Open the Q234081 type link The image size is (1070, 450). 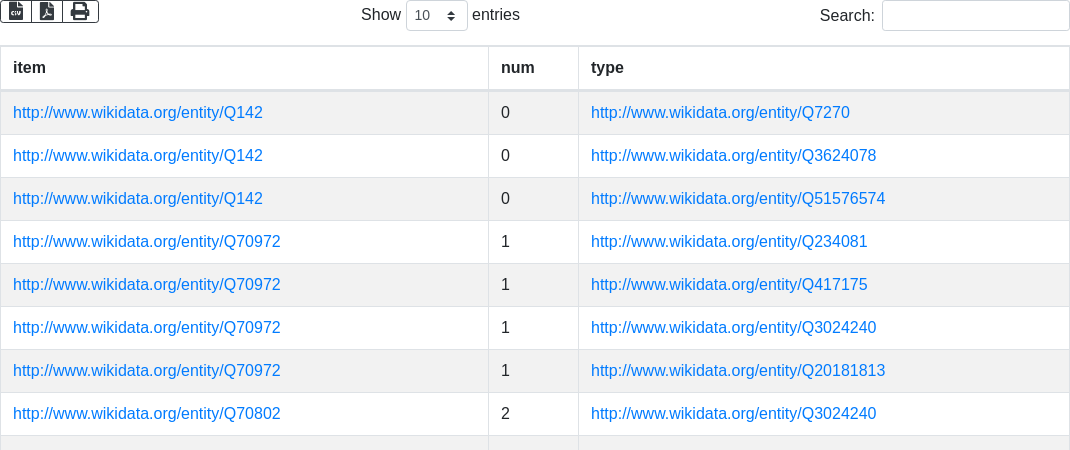point(729,242)
